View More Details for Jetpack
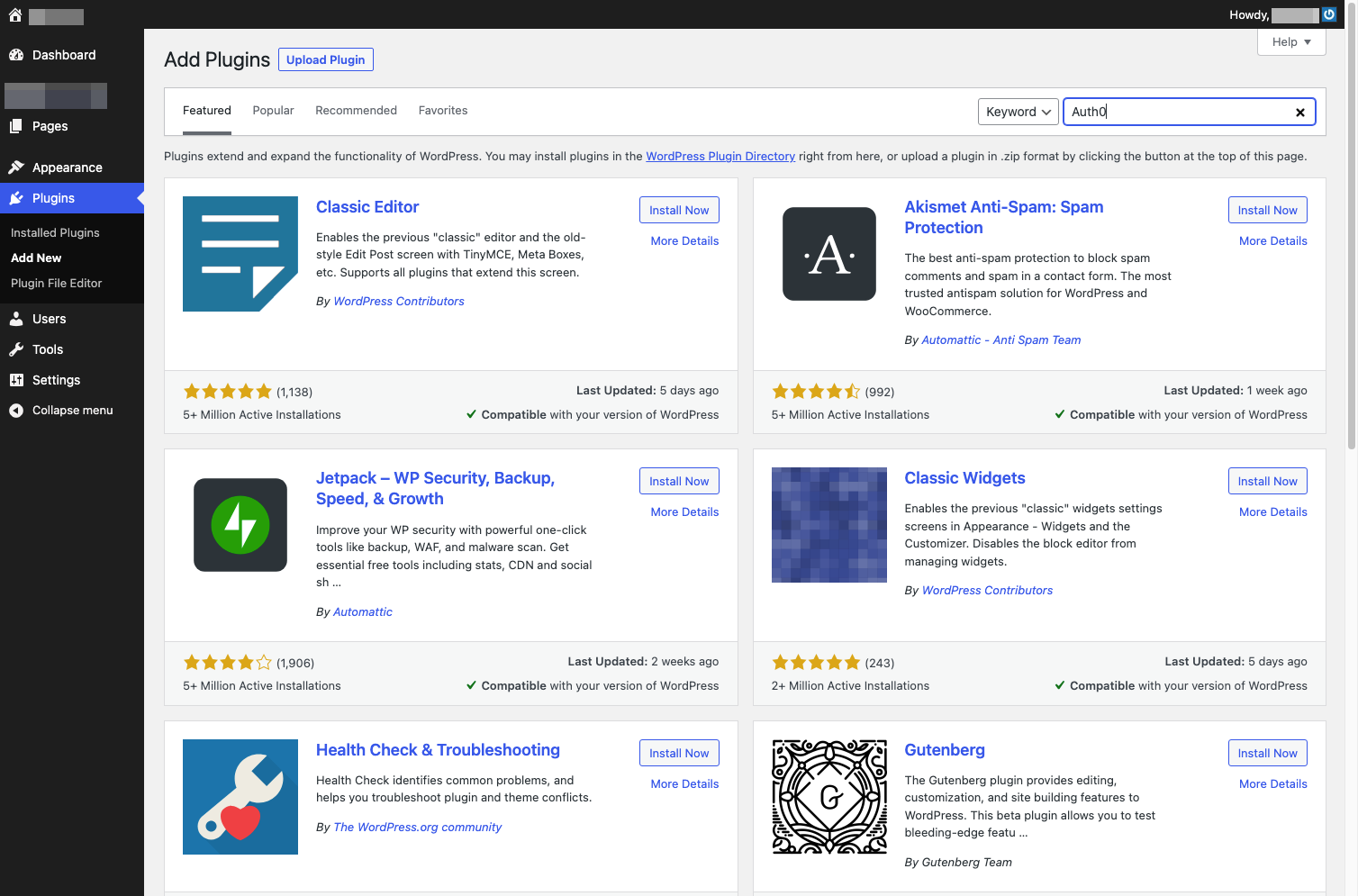 [684, 512]
